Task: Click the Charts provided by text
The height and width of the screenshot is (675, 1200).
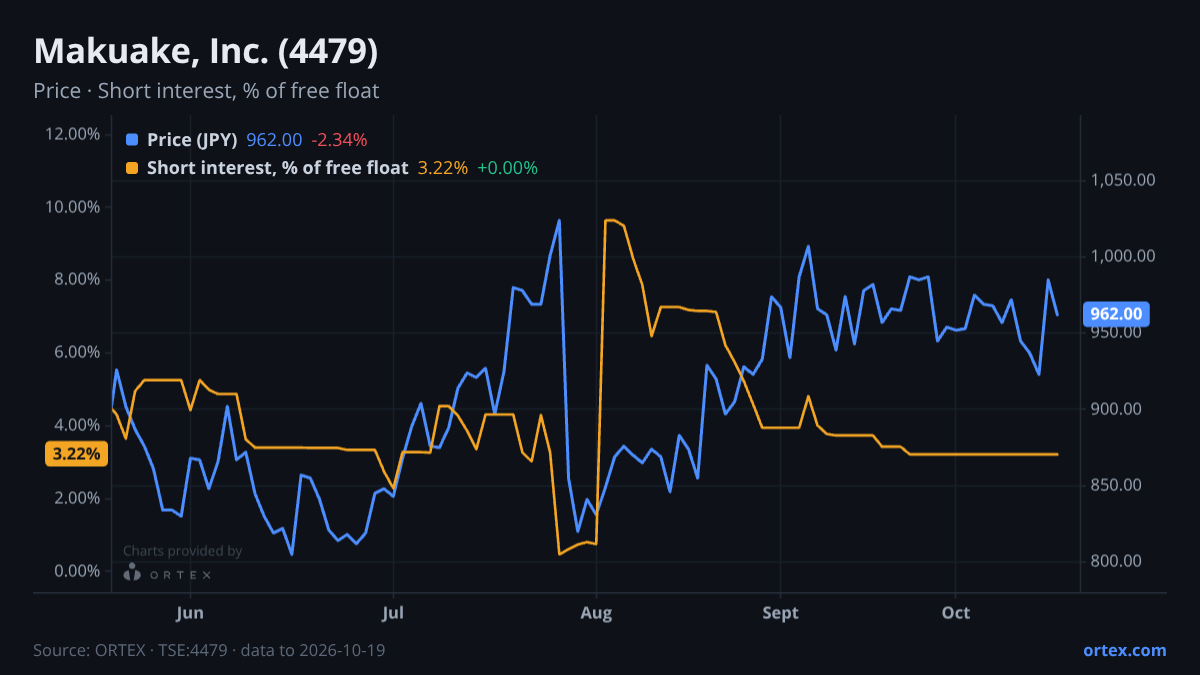Action: (183, 551)
